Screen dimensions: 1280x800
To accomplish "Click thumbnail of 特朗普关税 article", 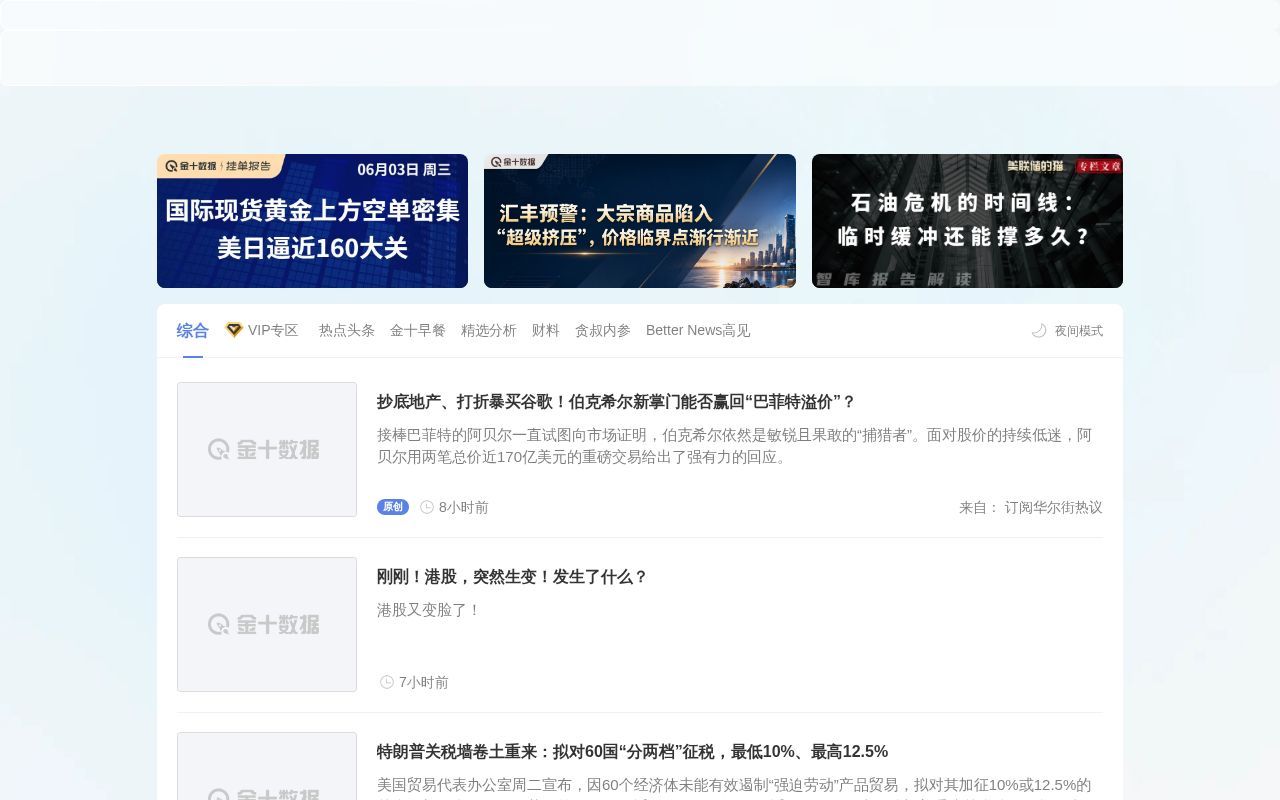I will click(x=267, y=766).
